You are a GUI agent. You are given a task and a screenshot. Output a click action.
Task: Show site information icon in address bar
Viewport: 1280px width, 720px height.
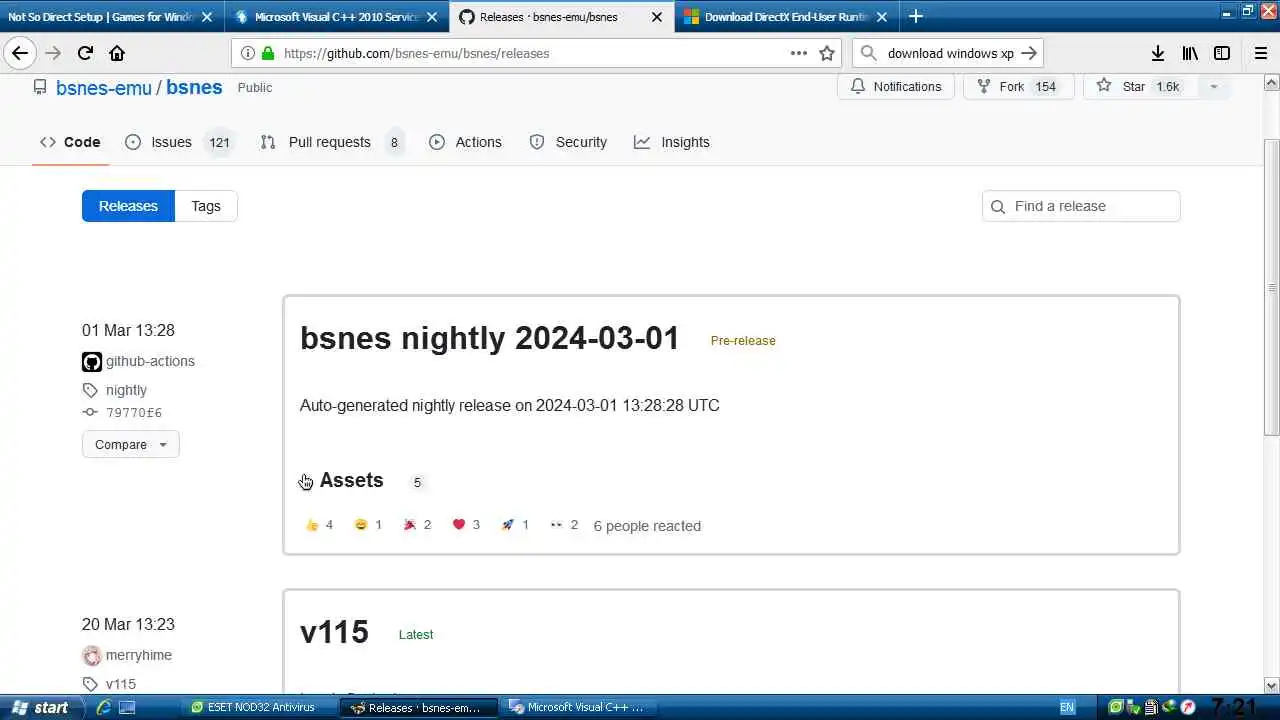pyautogui.click(x=247, y=53)
